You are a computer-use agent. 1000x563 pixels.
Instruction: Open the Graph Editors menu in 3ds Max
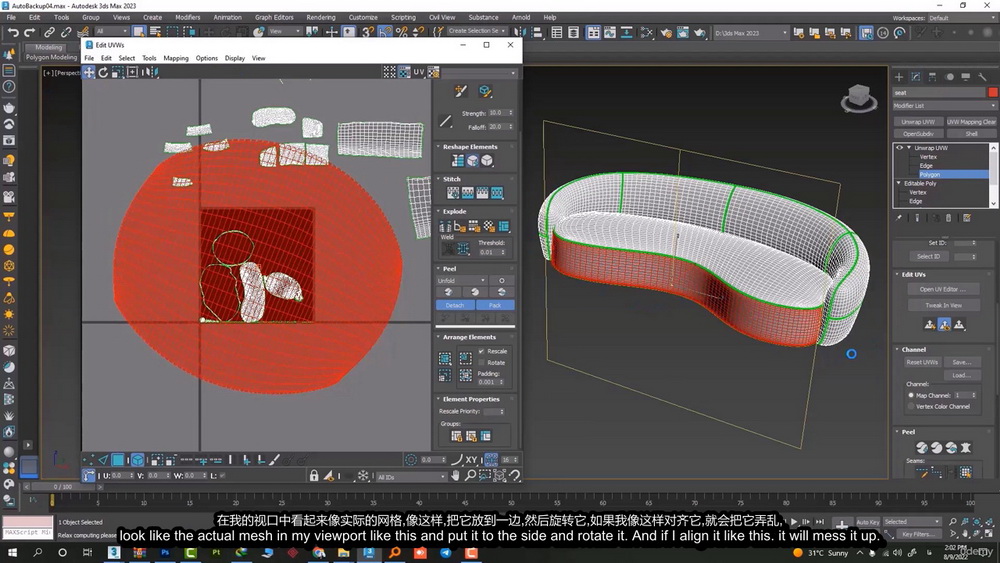pos(274,17)
